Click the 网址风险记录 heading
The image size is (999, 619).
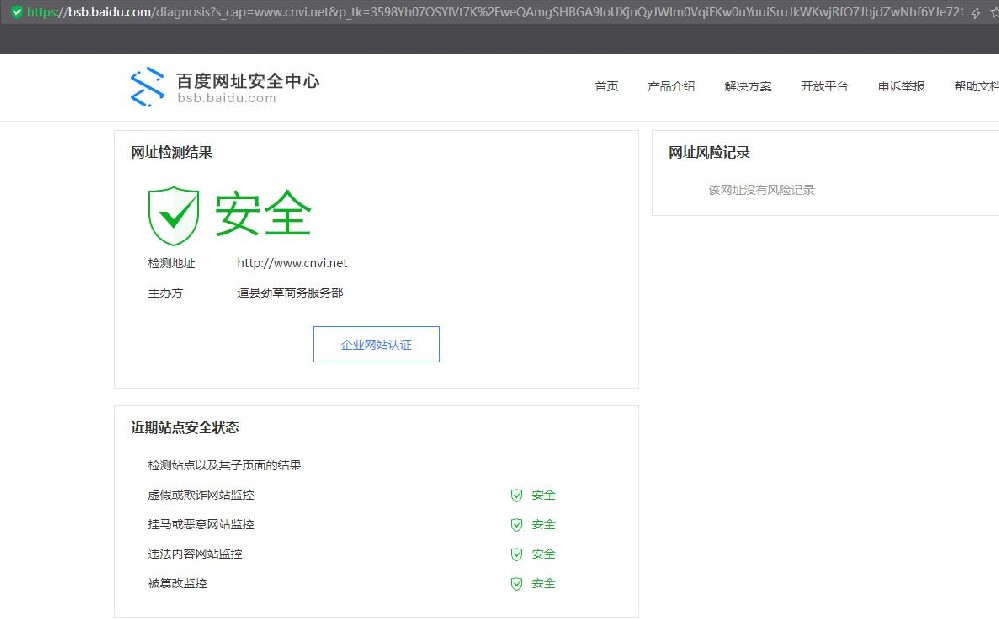[x=709, y=153]
